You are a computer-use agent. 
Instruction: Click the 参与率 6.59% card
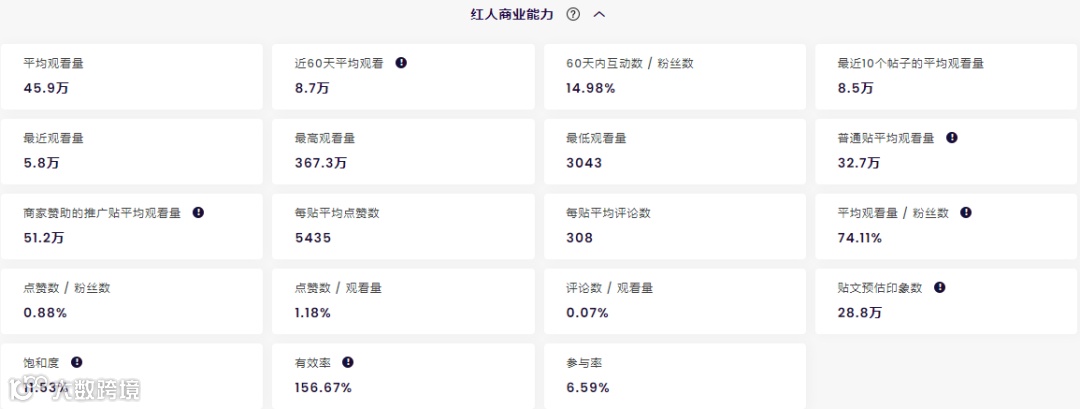tap(675, 375)
